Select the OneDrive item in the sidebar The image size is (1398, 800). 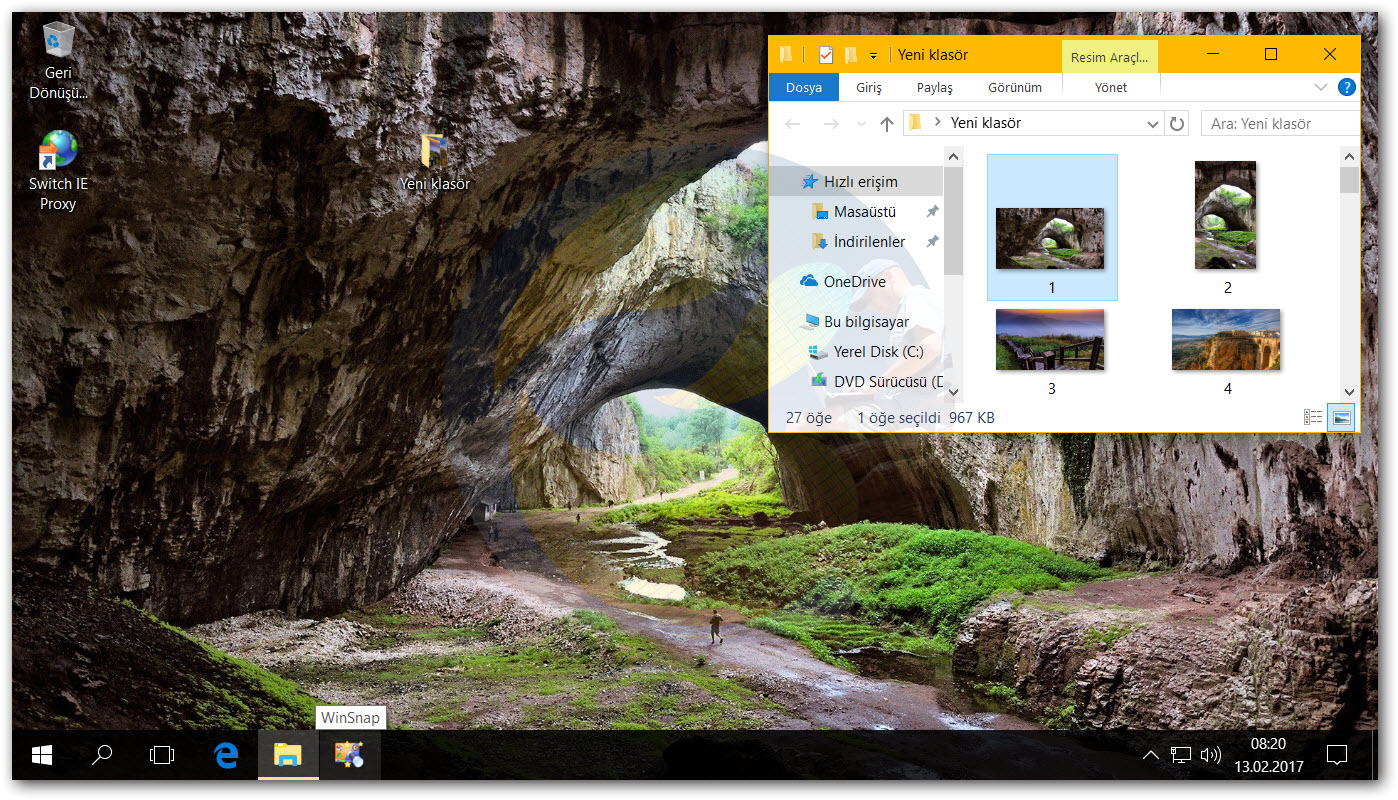[855, 281]
